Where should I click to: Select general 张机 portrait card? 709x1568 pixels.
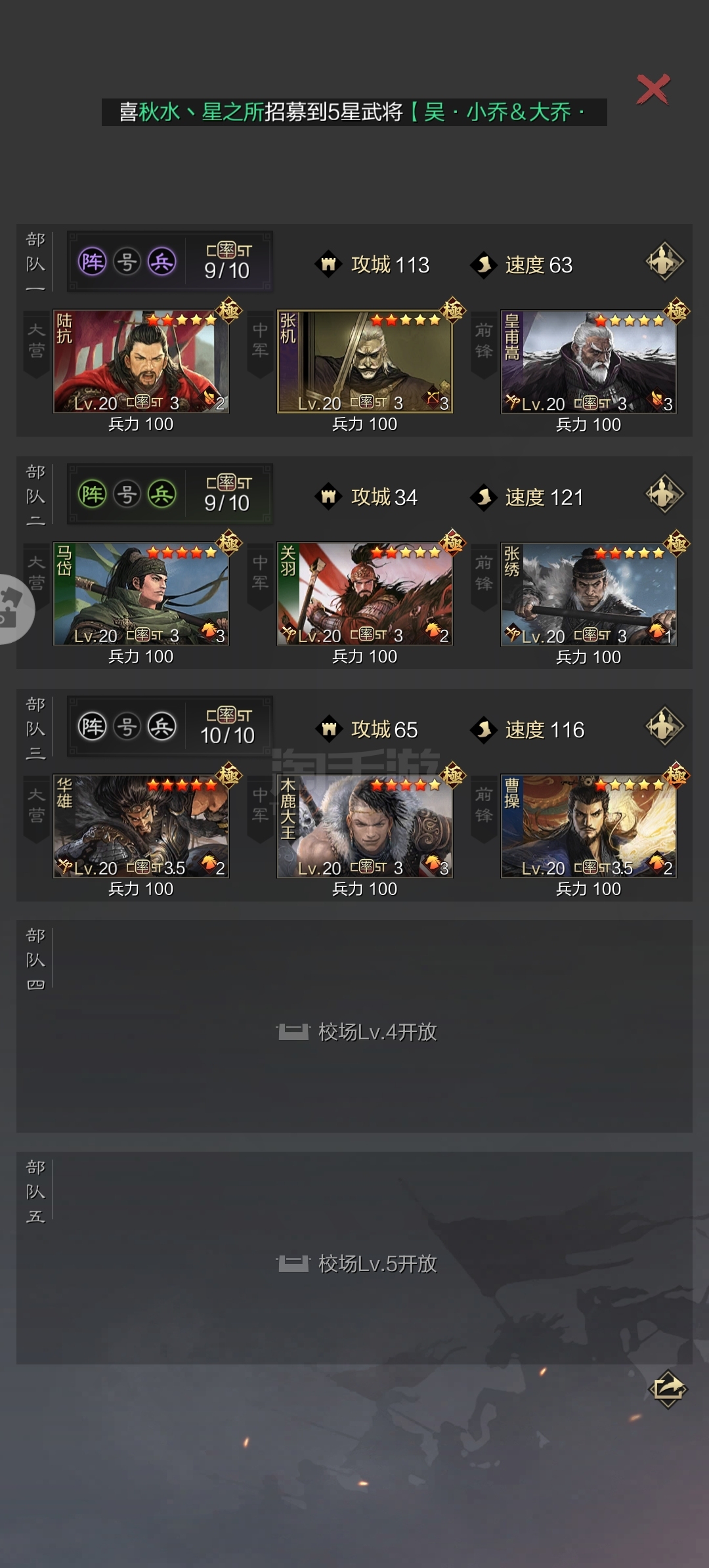365,361
